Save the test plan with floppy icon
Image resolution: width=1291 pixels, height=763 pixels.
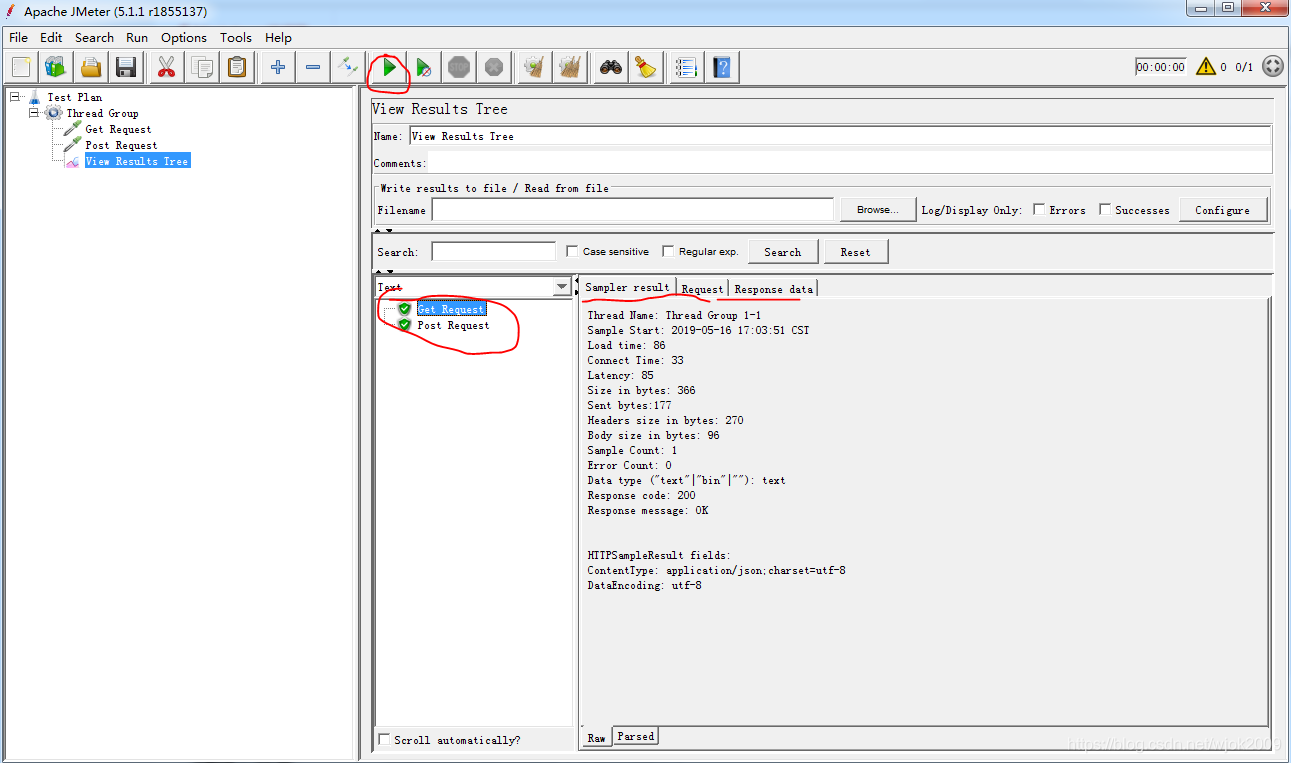(126, 68)
